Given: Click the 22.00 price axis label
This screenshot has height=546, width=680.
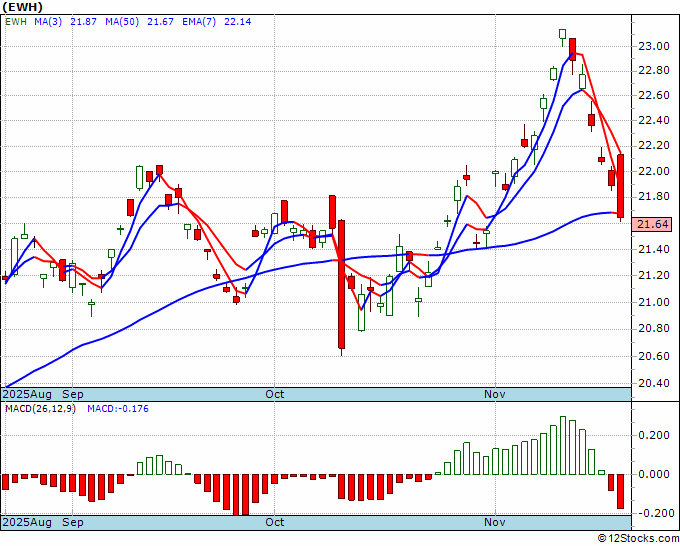Looking at the screenshot, I should click(652, 171).
